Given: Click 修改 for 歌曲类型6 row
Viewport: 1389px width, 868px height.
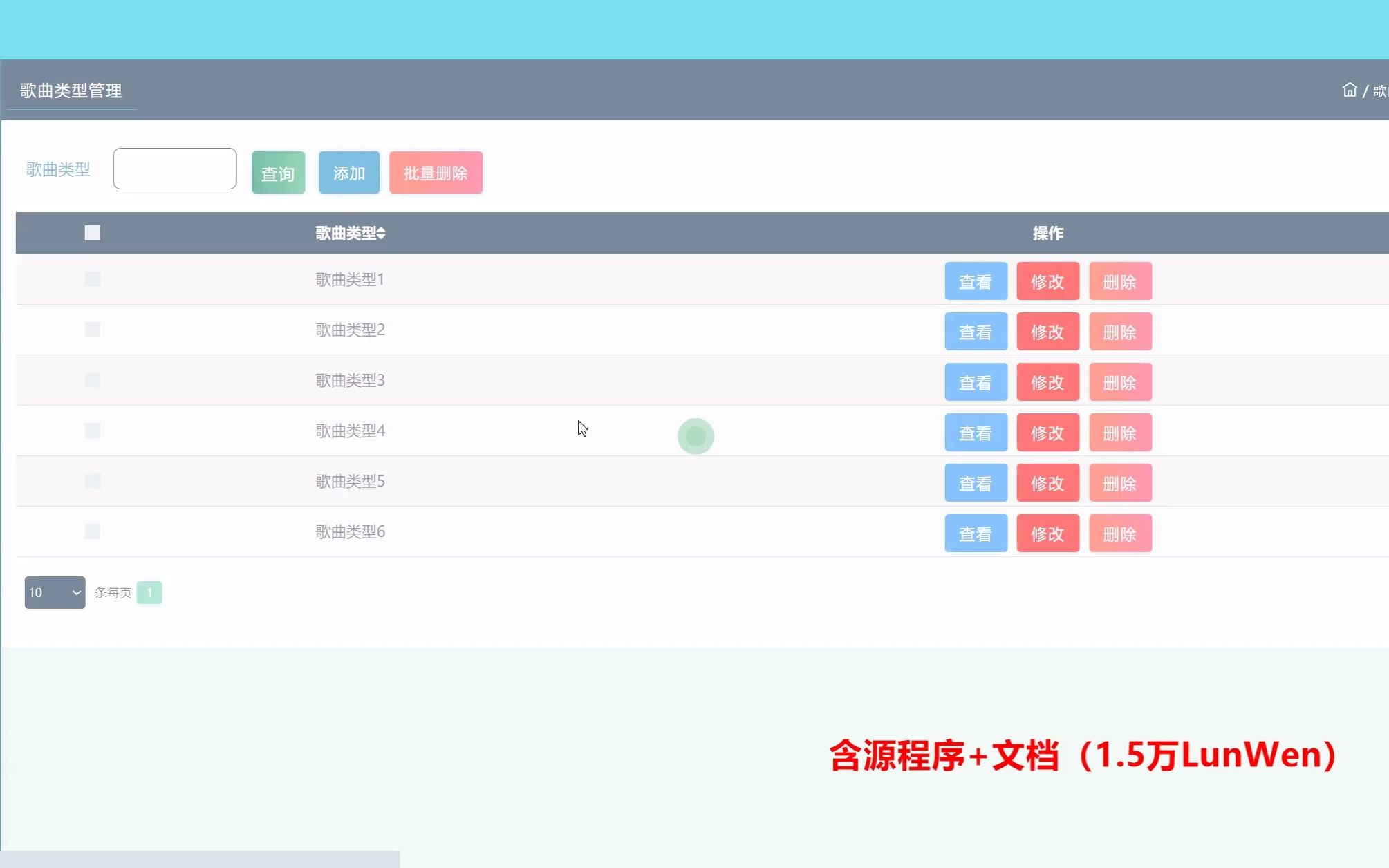Looking at the screenshot, I should 1047,534.
